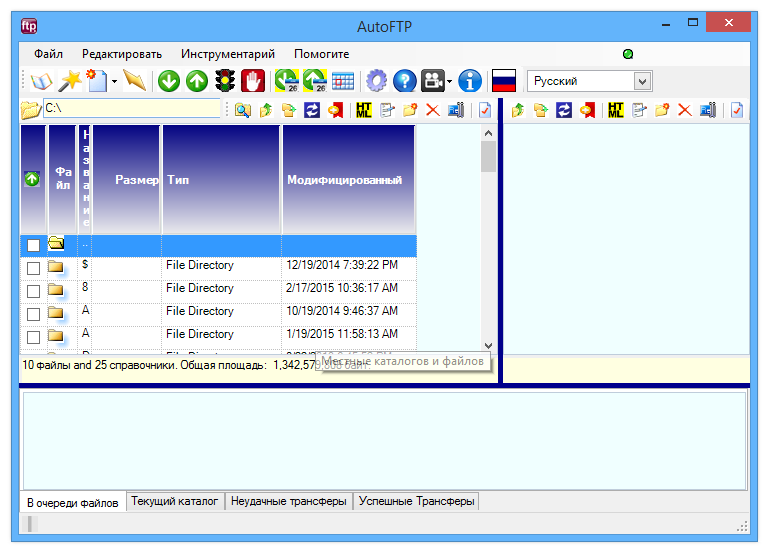Screen dimensions: 771x553
Task: Check the folder modified 1/19/2015 11:58:13 AM
Action: [x=33, y=337]
